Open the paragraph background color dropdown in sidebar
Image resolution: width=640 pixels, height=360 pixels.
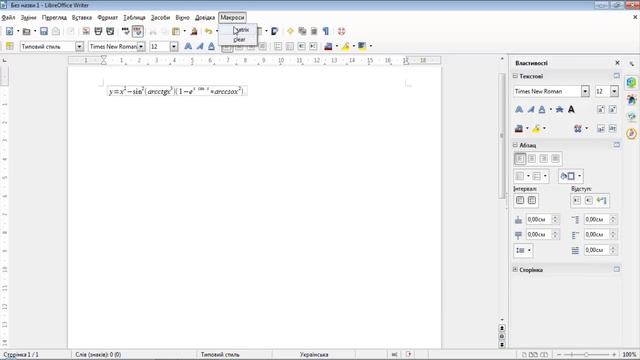[x=579, y=176]
